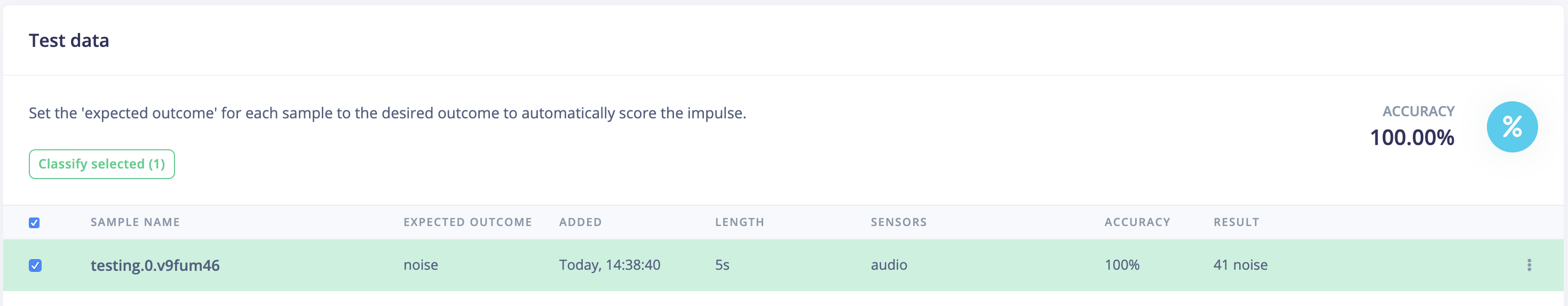Click the '41 noise' result cell

1240,264
